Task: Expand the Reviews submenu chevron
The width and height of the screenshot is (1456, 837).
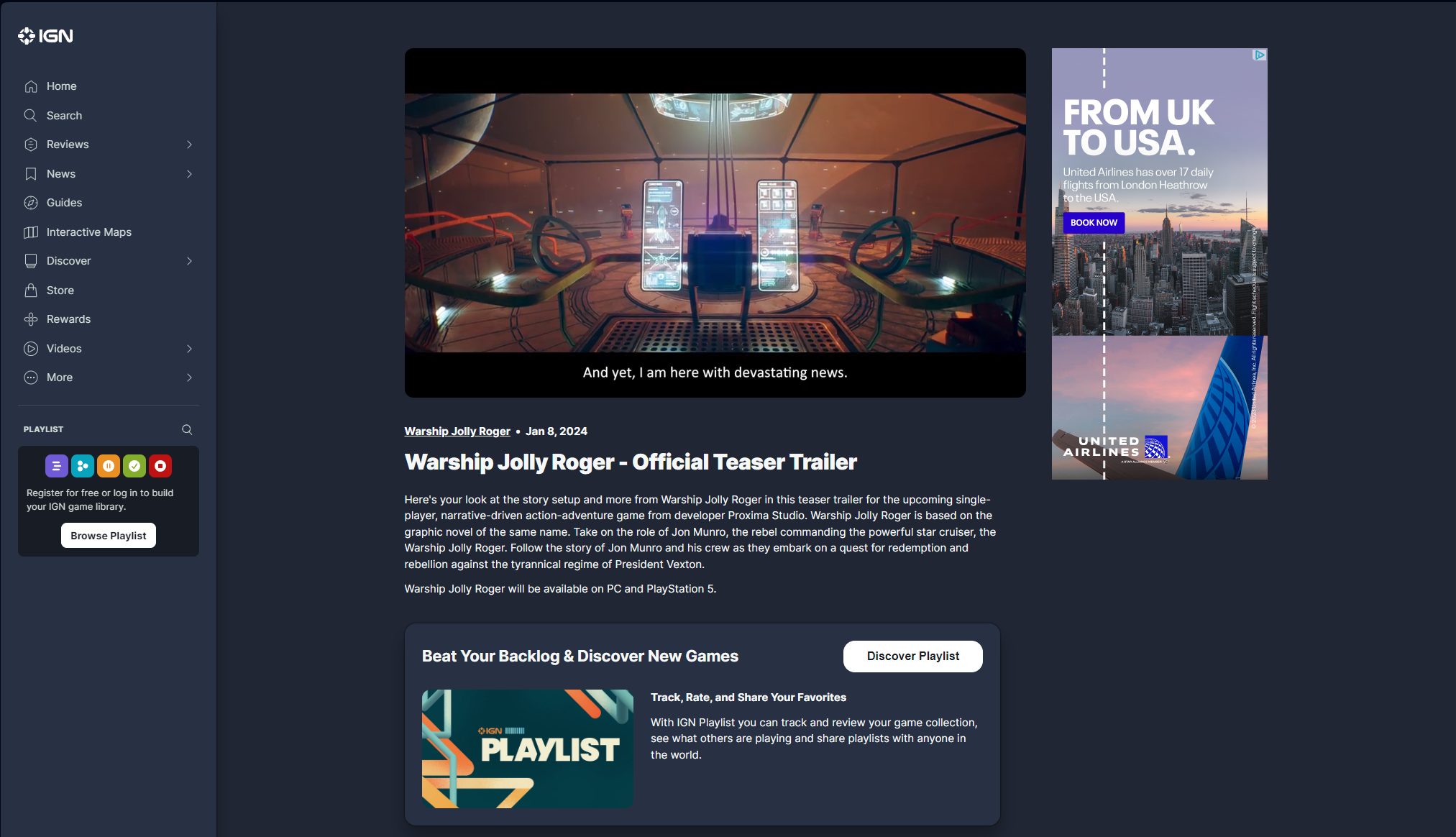Action: (190, 145)
